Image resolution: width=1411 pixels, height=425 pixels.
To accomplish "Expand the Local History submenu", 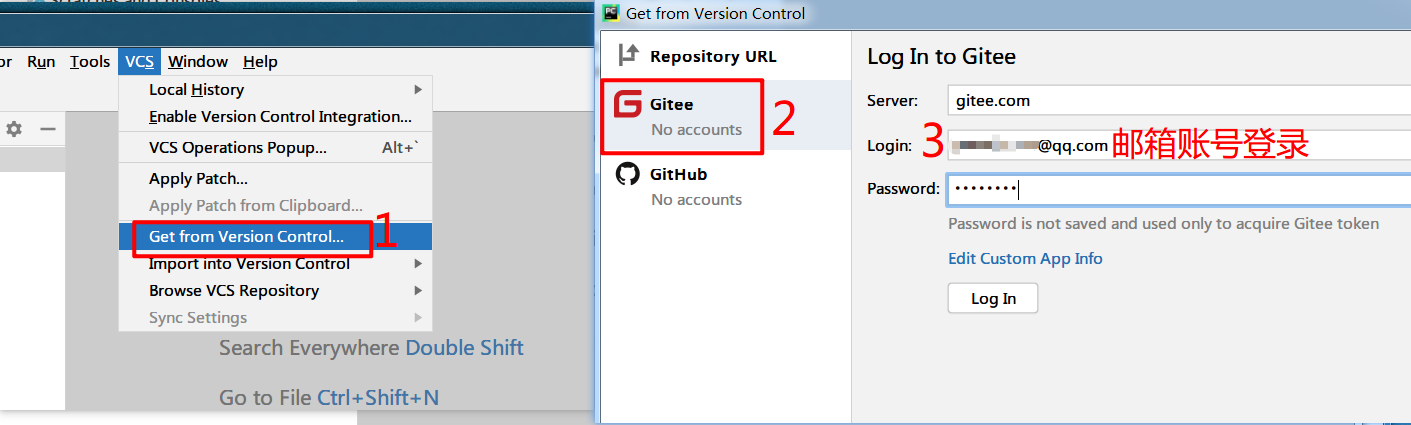I will 276,90.
